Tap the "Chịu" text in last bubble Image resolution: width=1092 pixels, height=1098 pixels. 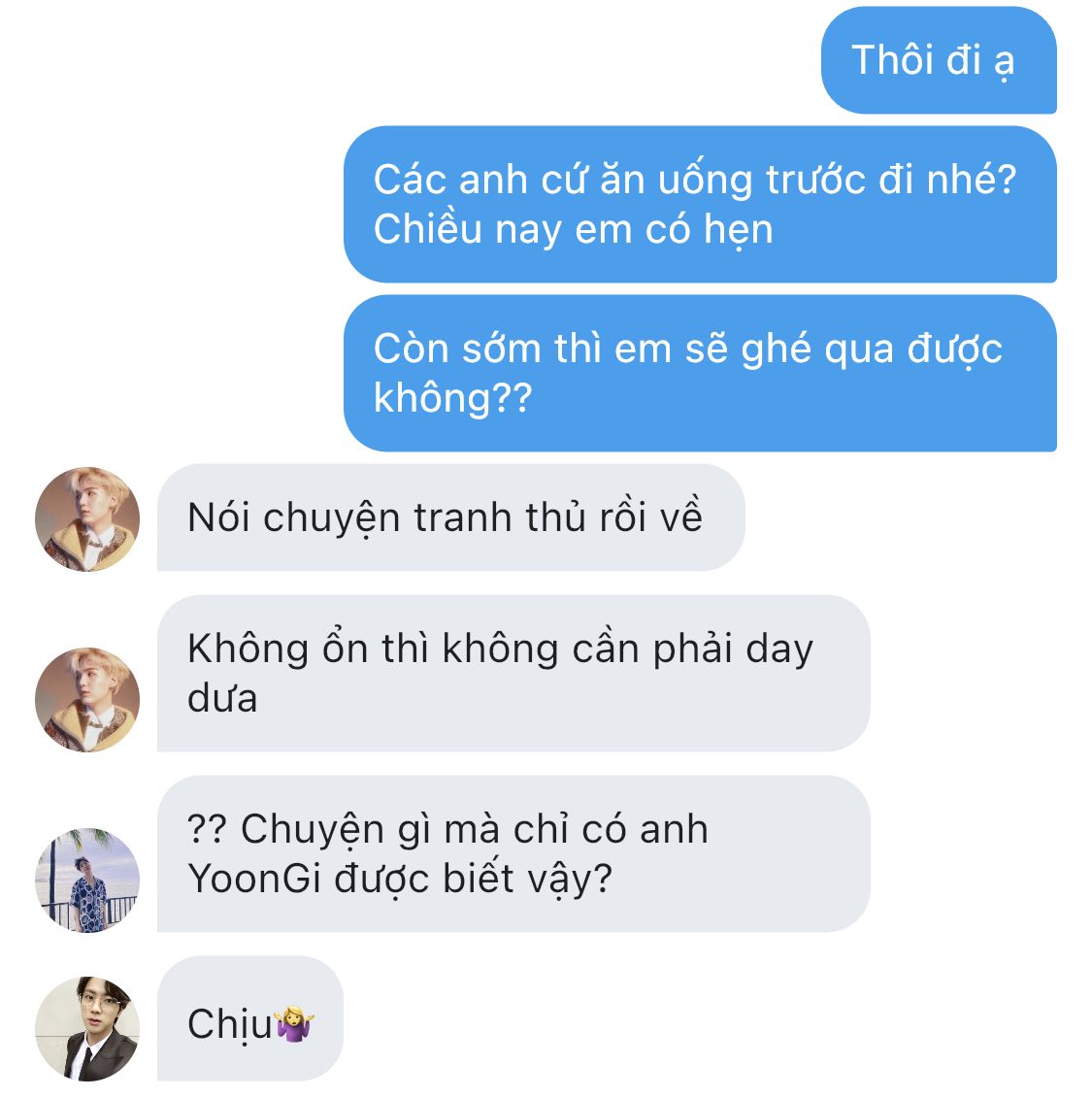click(x=230, y=1024)
